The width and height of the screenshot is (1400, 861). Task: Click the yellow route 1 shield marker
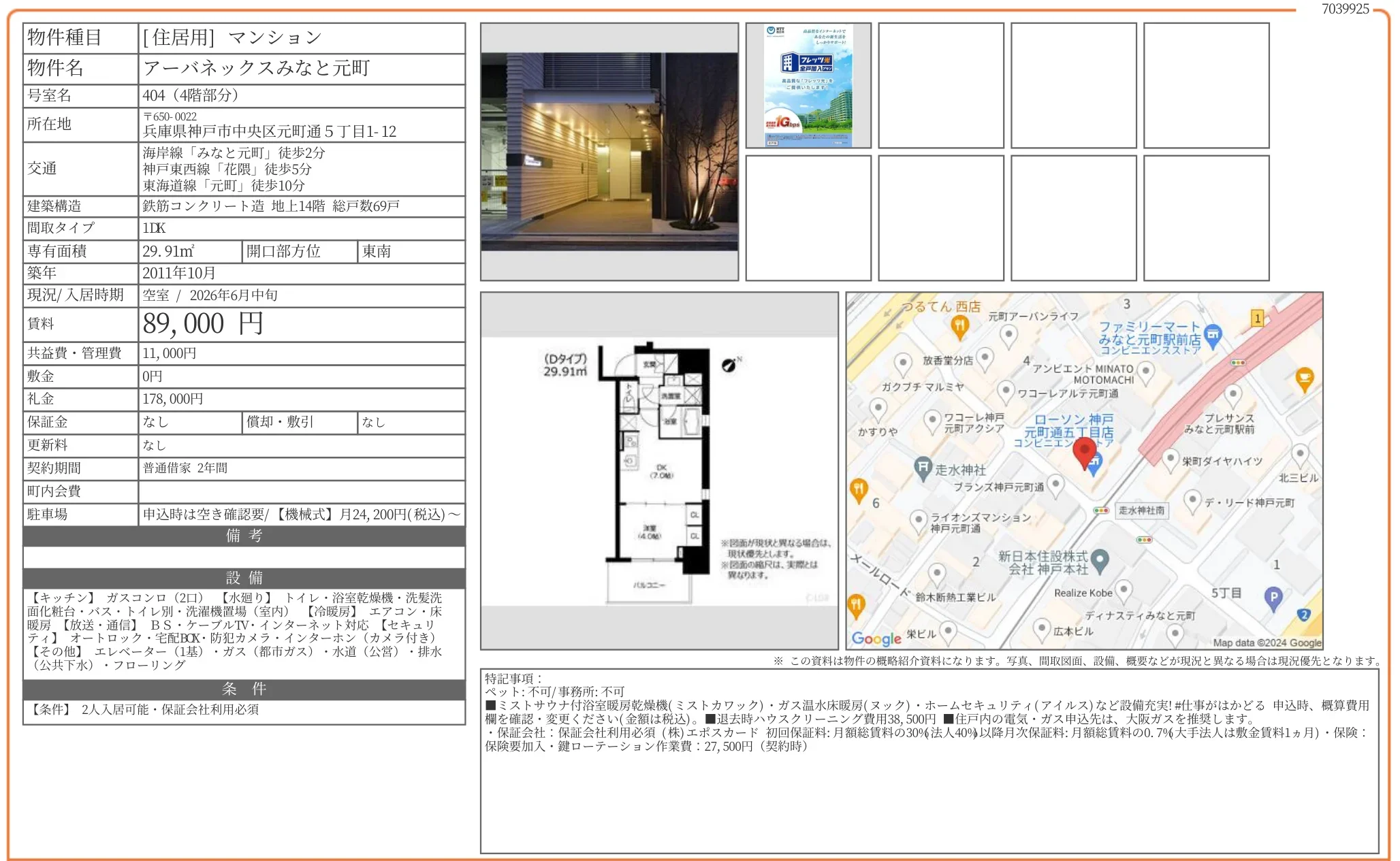pyautogui.click(x=1258, y=319)
